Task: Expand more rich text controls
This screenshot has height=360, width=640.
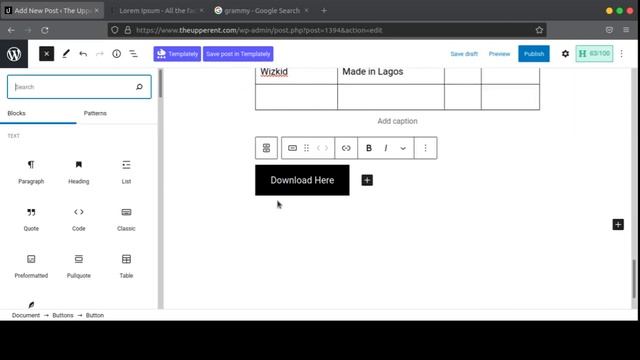Action: [x=403, y=148]
